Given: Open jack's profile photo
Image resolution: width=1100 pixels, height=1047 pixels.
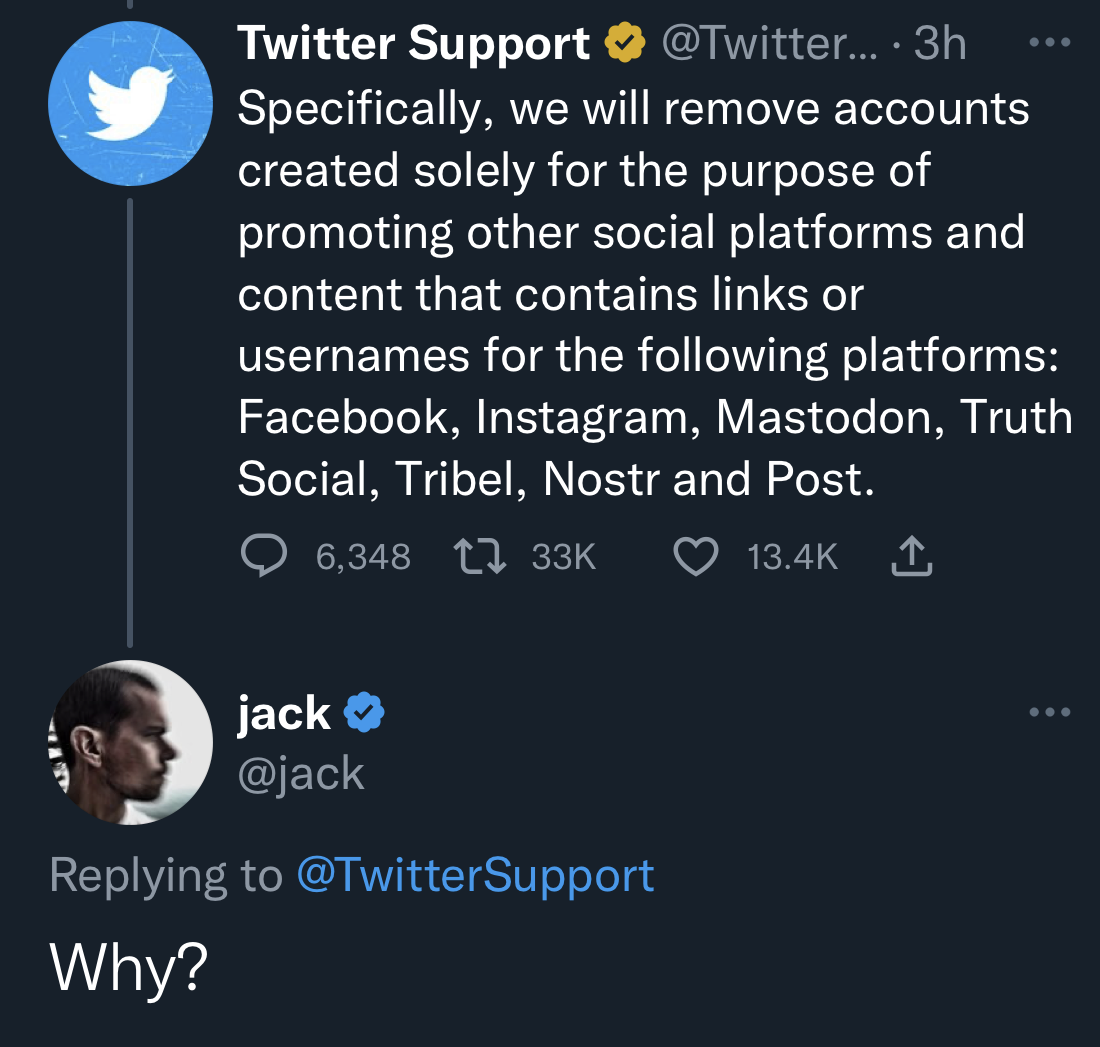Looking at the screenshot, I should (x=130, y=742).
